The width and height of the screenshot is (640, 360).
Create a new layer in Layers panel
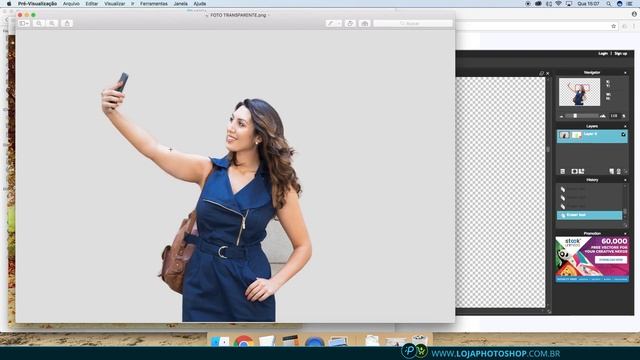pos(611,171)
